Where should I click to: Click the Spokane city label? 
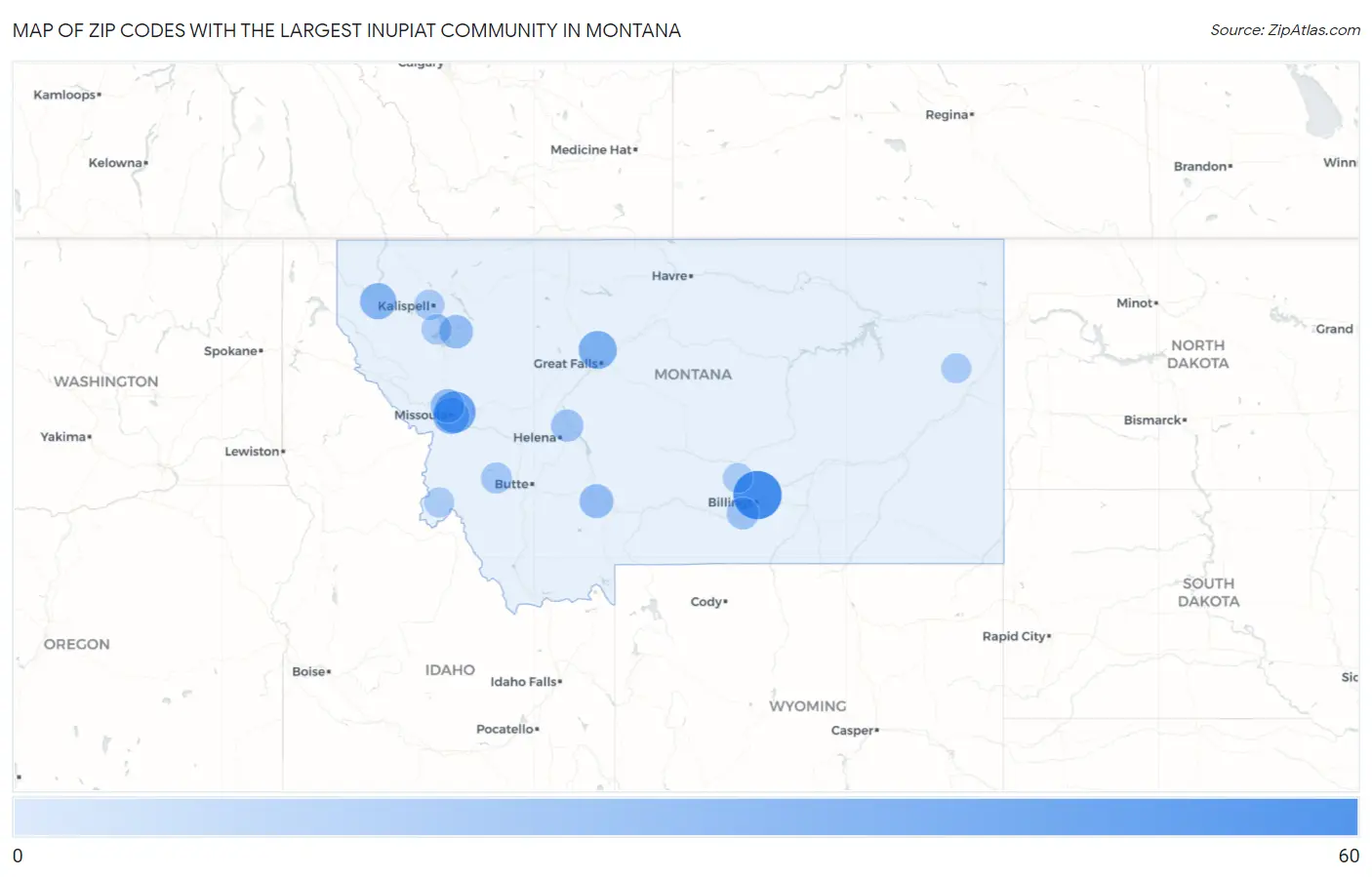pyautogui.click(x=233, y=351)
